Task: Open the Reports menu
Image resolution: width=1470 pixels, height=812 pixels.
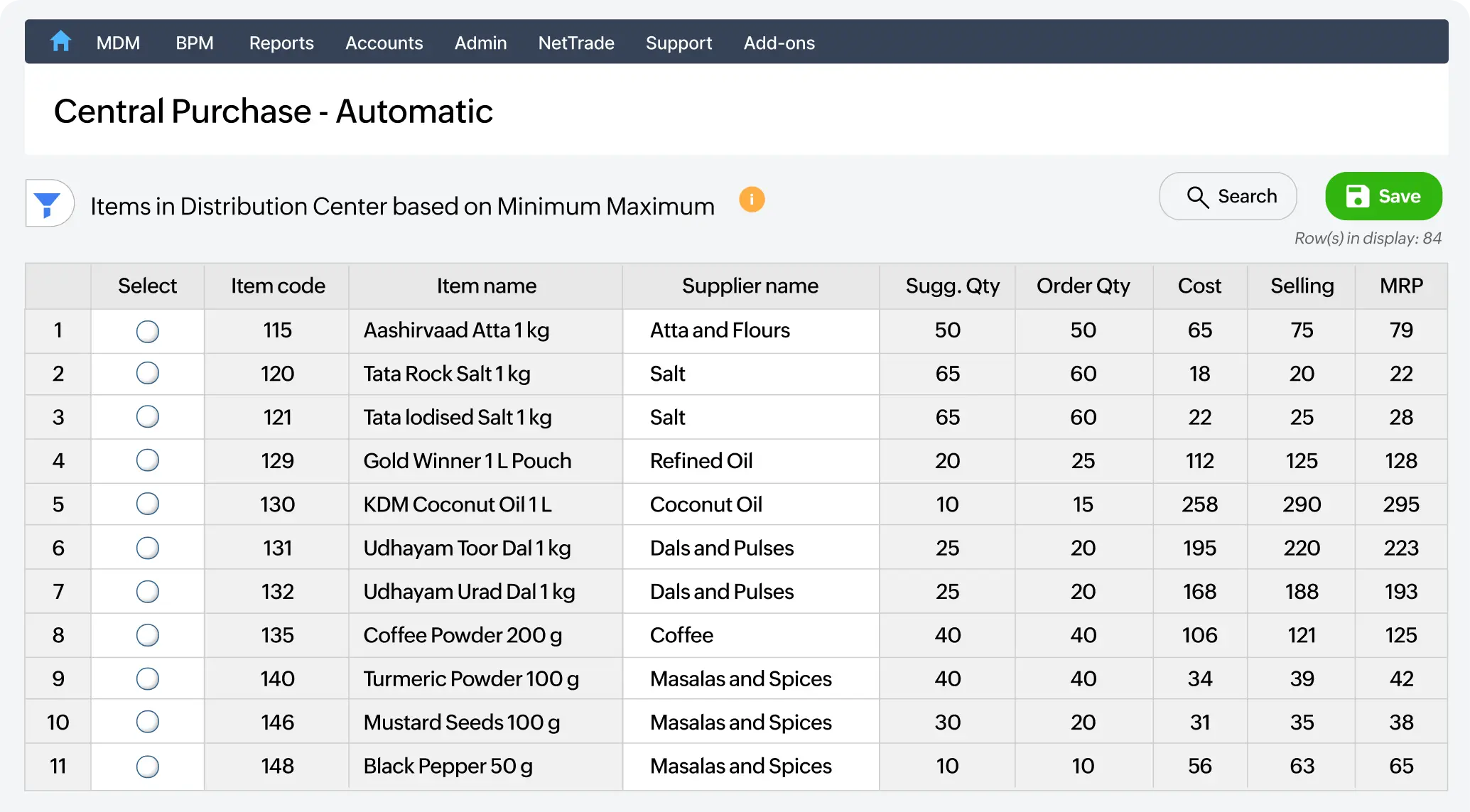Action: click(281, 43)
